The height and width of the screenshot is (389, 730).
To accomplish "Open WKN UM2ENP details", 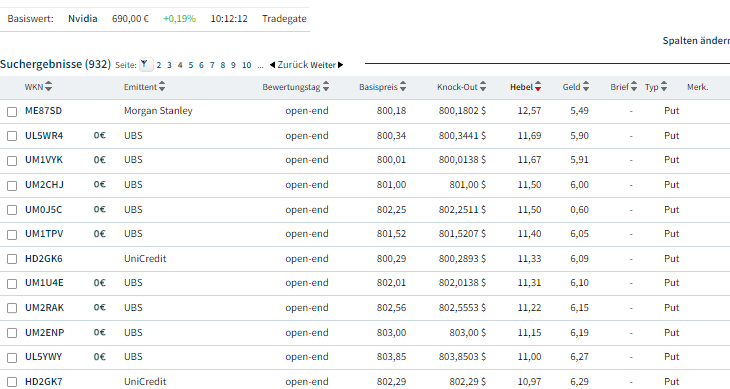I will point(45,332).
